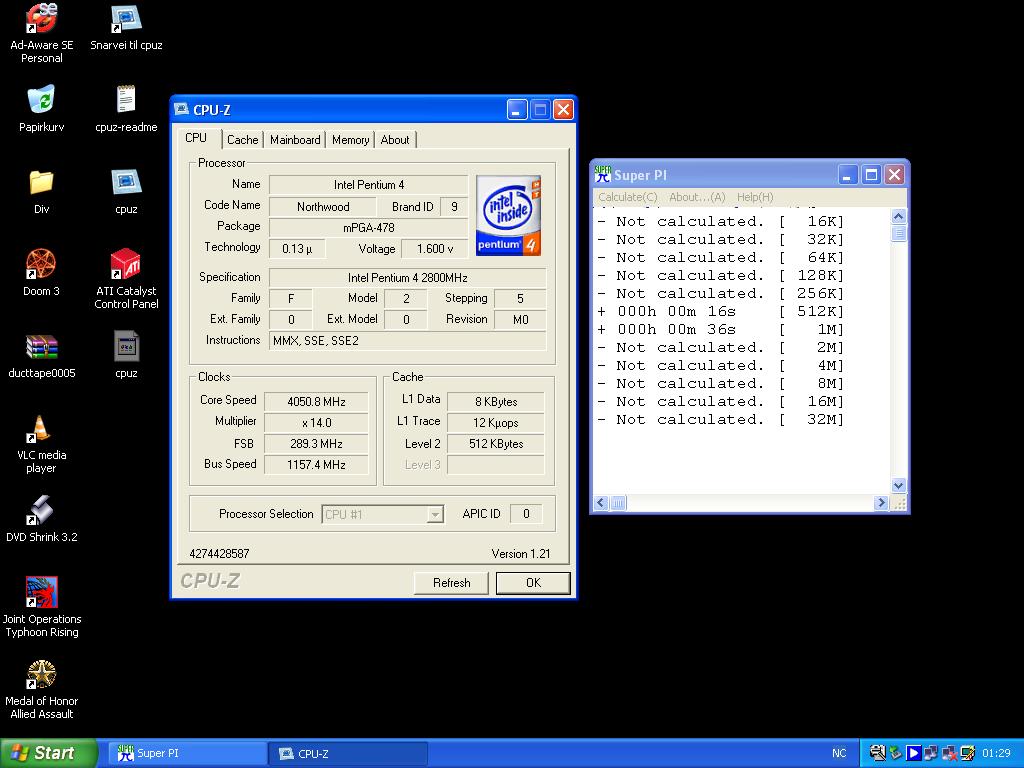Click the blue play tray icon
Screen dimensions: 1024x768
coord(913,753)
